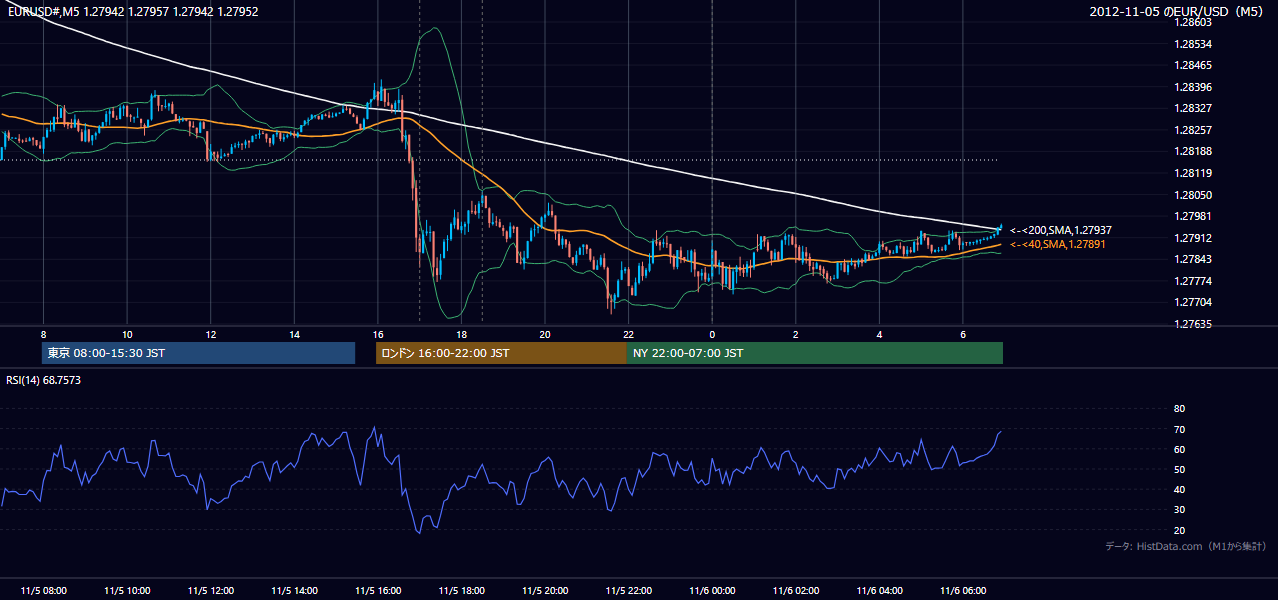This screenshot has width=1278, height=600.
Task: Click the 200 SMA 1.27937 label
Action: click(1060, 230)
